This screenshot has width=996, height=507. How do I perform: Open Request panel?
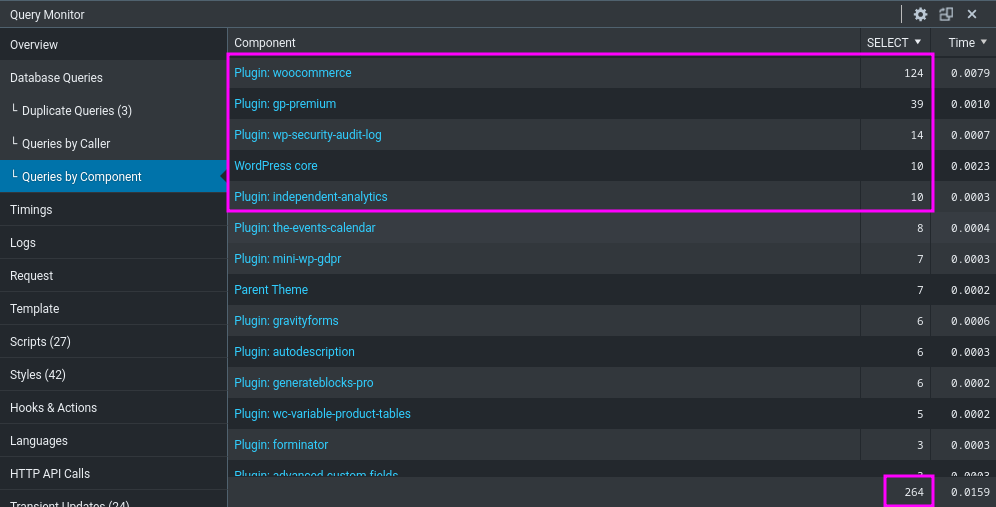(113, 276)
